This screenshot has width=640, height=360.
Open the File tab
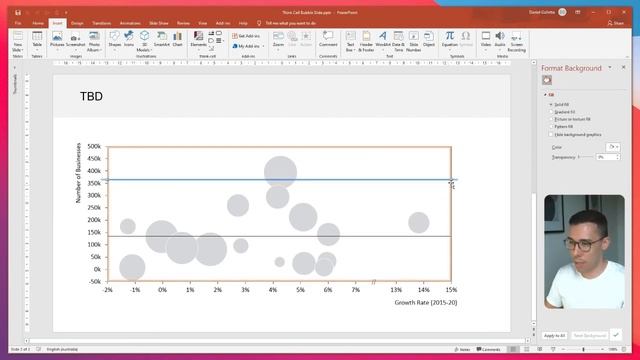tap(18, 23)
